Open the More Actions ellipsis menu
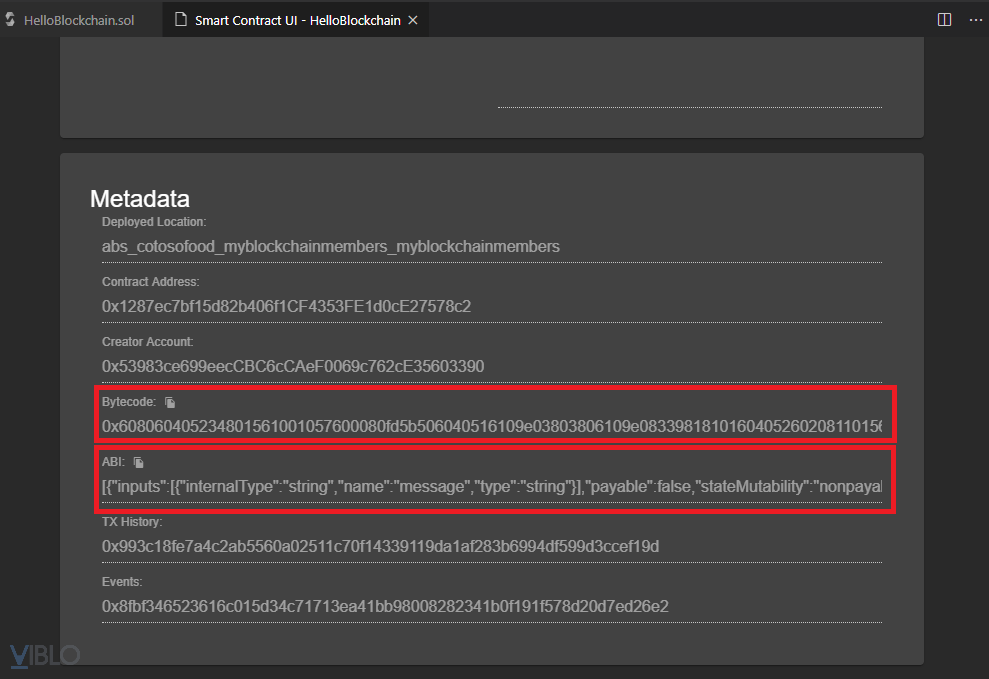Screen dimensions: 989x679 coord(975,20)
